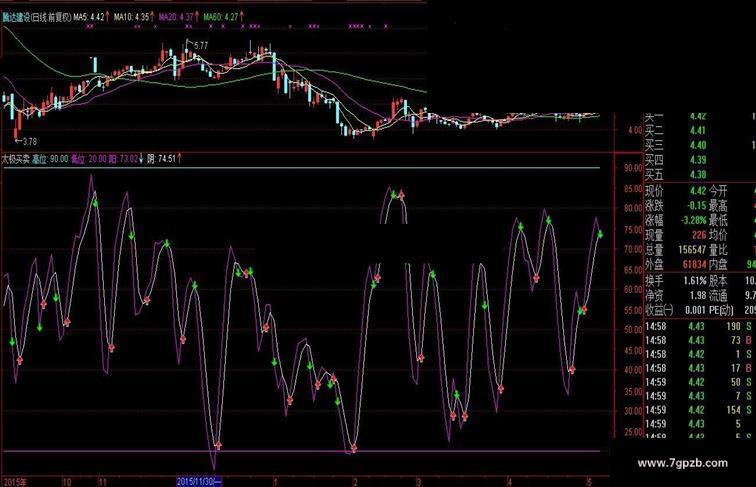The width and height of the screenshot is (756, 487).
Task: Click month 2 marker on the time axis
Action: [x=355, y=482]
